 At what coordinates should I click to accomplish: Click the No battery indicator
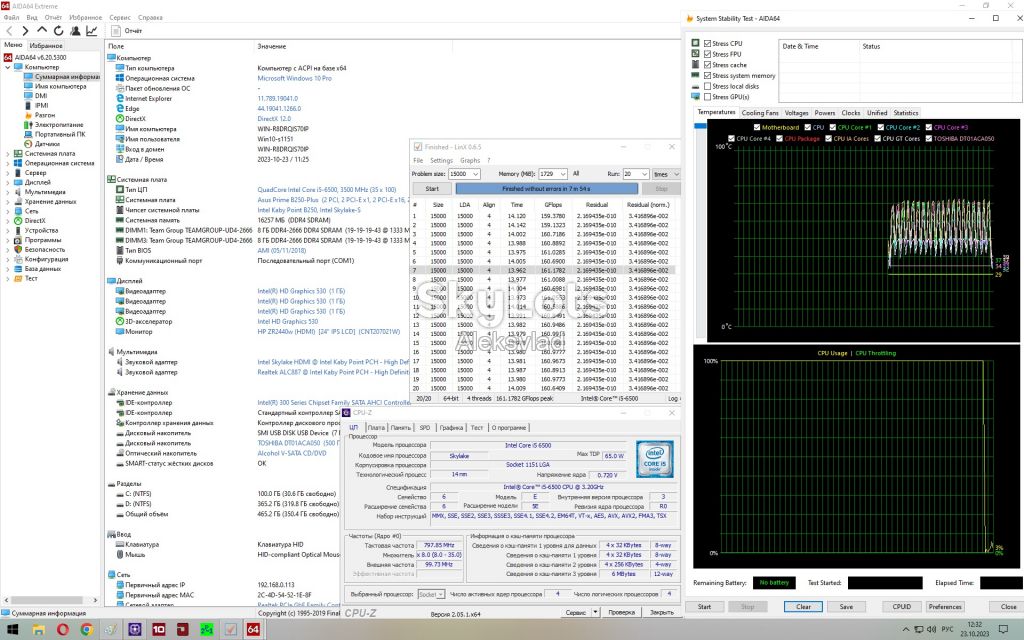[774, 583]
